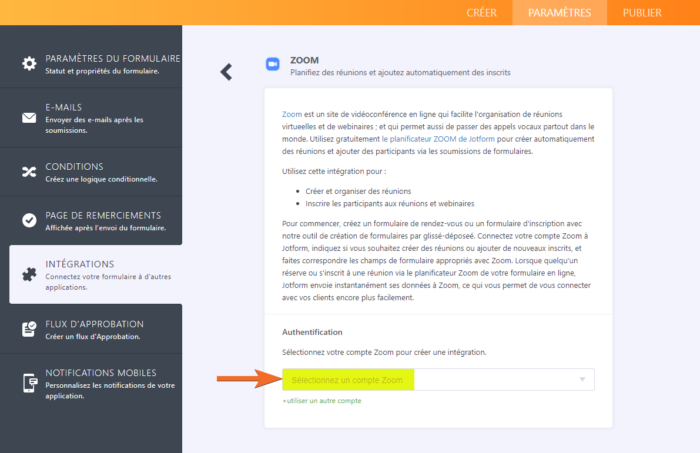Screen dimensions: 700x453
Task: Open Notifications mobiles section
Action: pos(91,383)
